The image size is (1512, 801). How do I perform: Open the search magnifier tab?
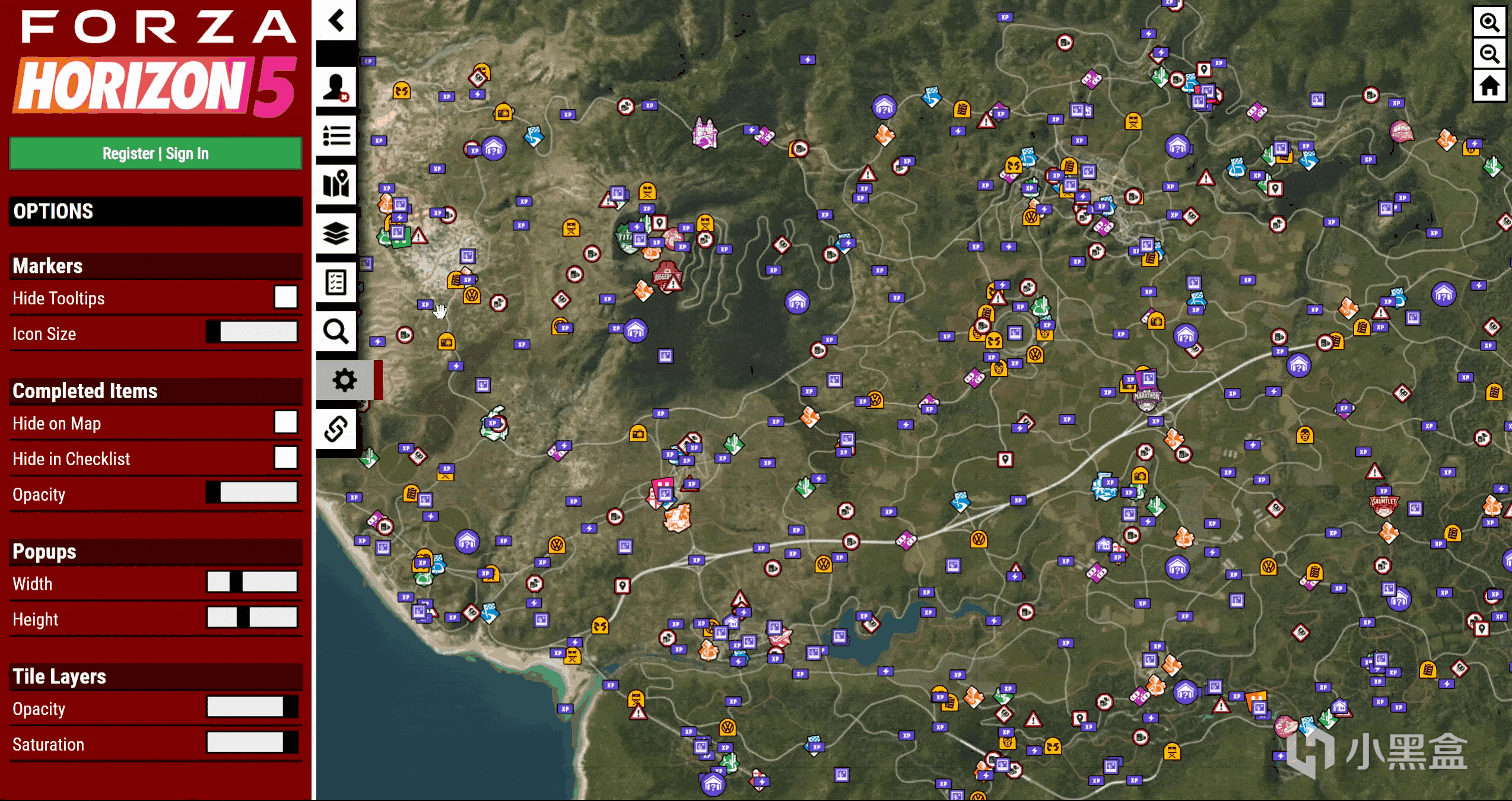[336, 331]
